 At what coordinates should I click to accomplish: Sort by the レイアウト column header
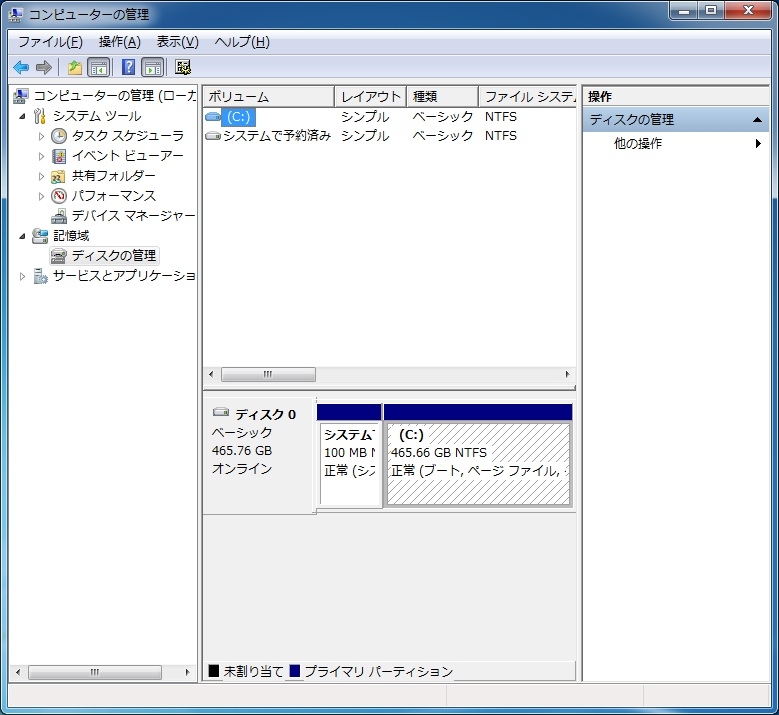point(371,96)
